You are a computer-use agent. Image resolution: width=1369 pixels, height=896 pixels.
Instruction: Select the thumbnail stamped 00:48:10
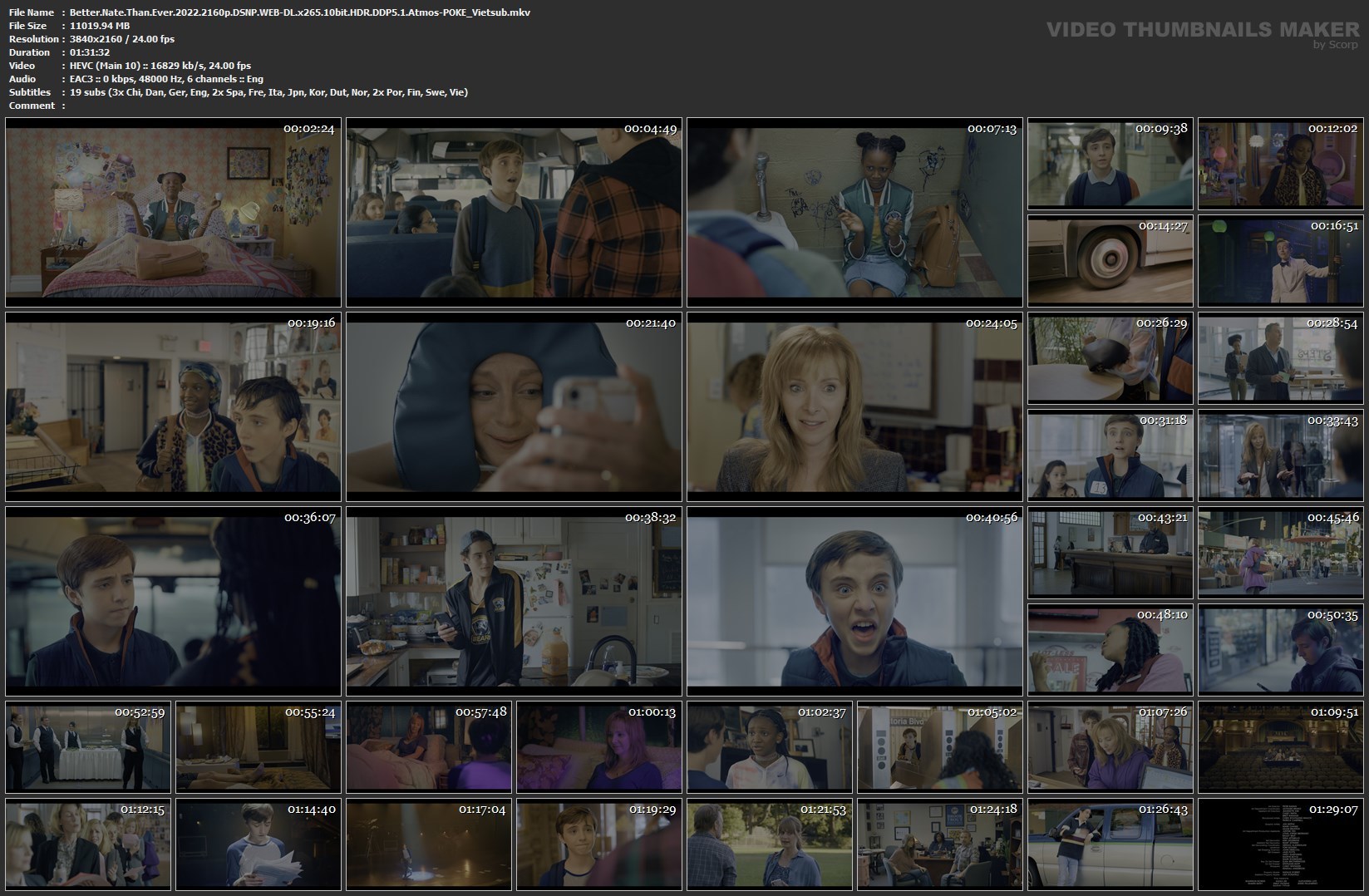point(1110,650)
